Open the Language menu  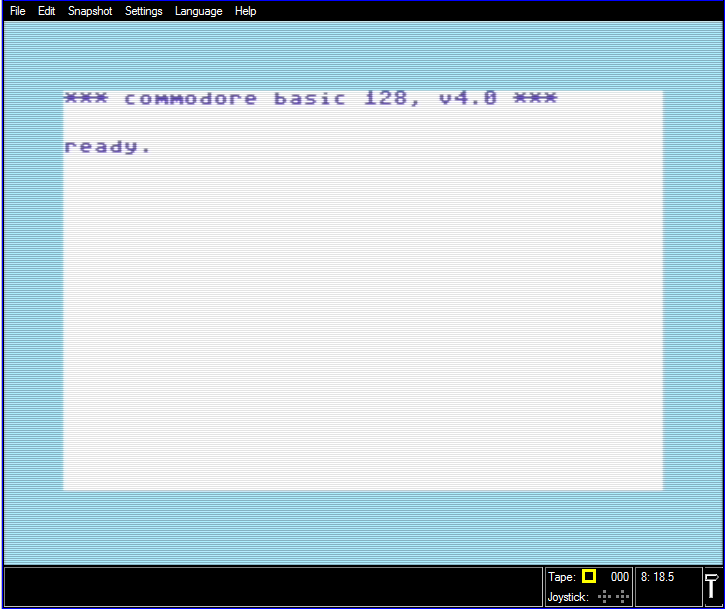(x=198, y=11)
